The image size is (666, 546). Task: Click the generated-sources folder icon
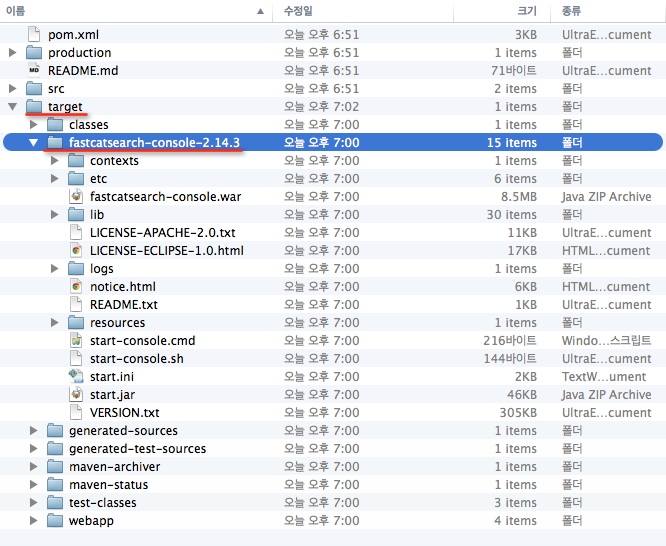click(x=55, y=430)
